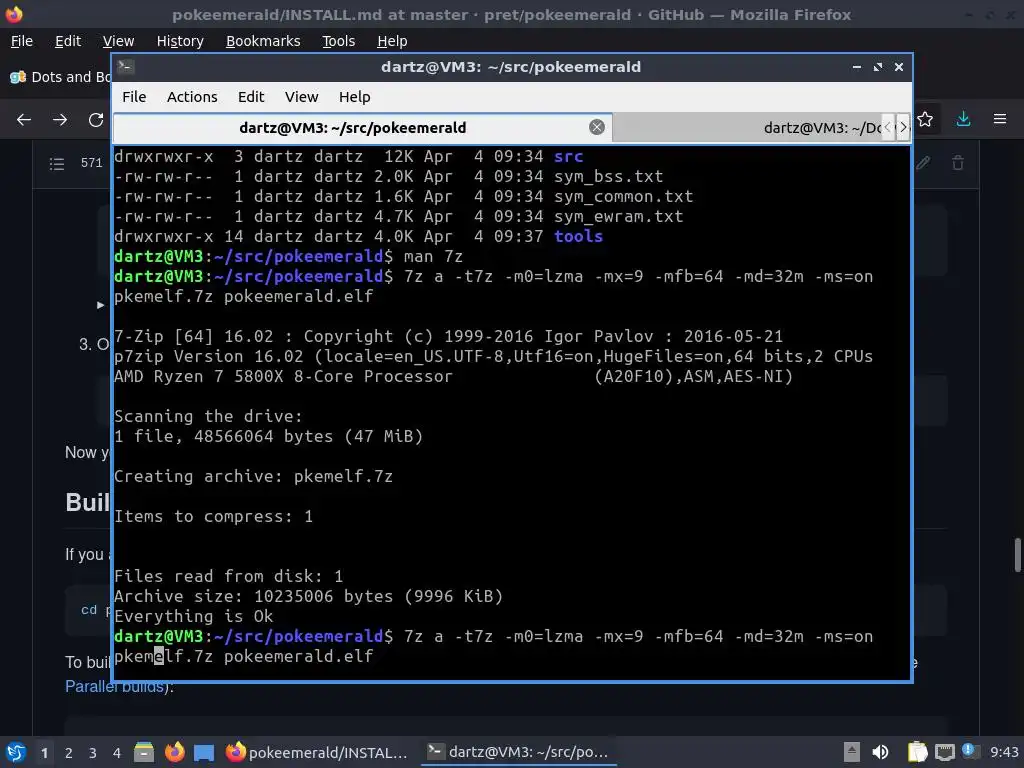Expand the collapsed details triangle on GitHub page
Viewport: 1024px width, 768px height.
[x=100, y=305]
